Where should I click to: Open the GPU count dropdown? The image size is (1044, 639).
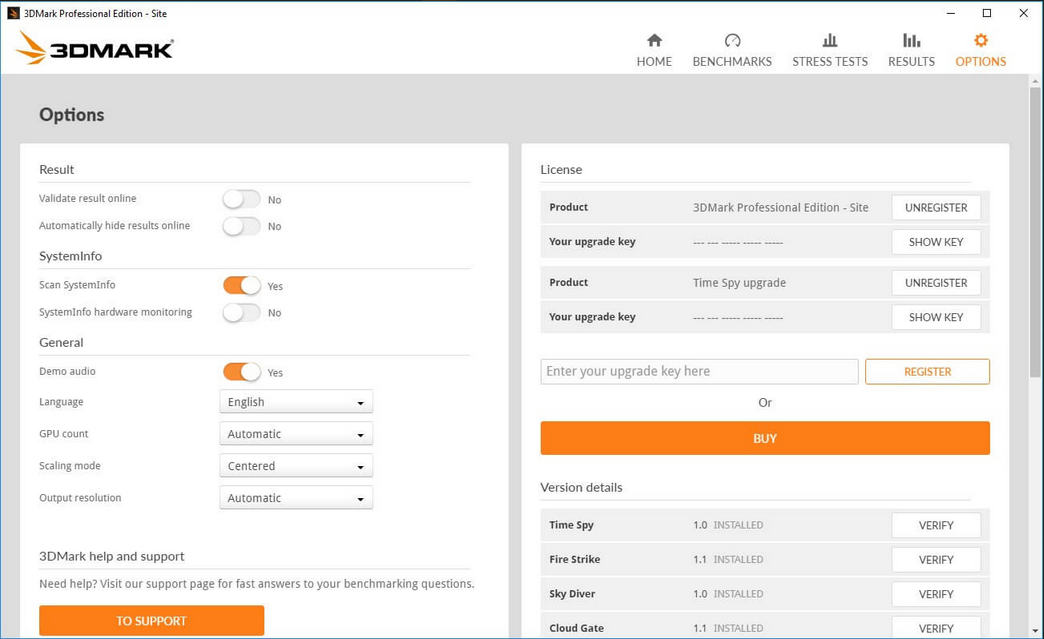click(x=296, y=434)
